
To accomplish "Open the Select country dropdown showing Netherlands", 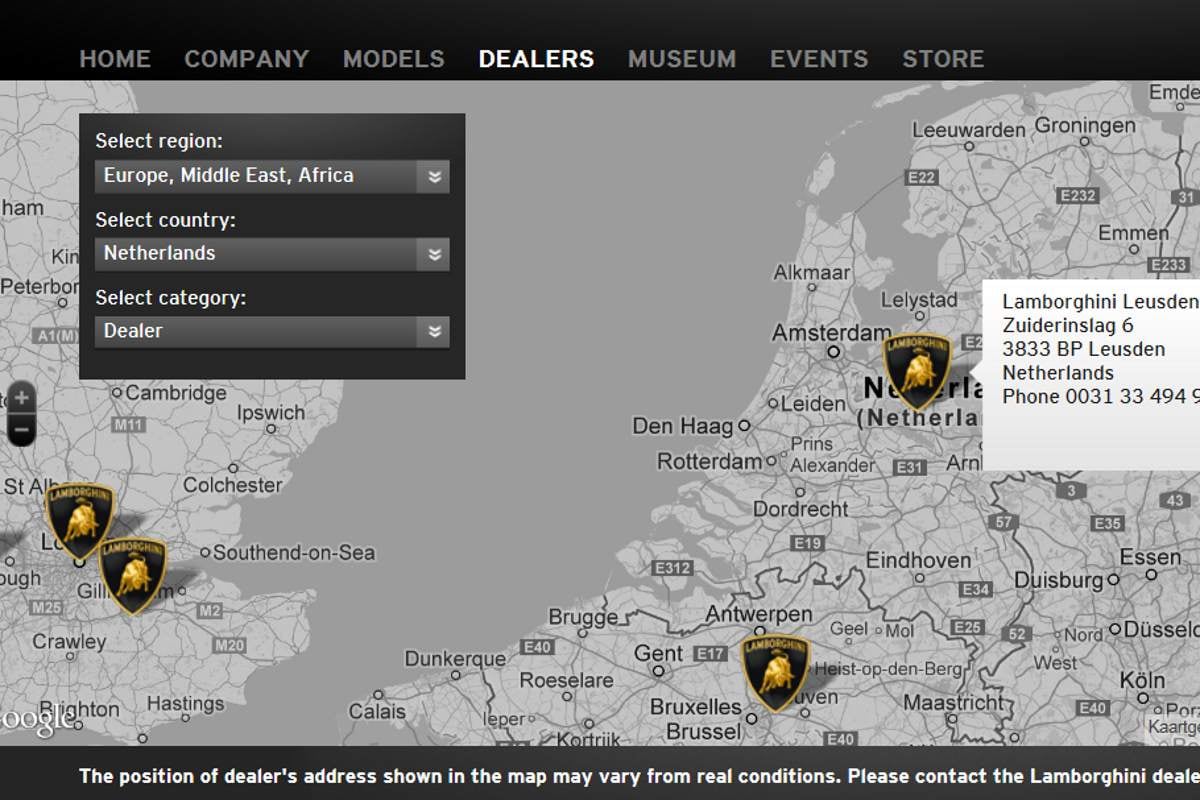I will coord(272,254).
